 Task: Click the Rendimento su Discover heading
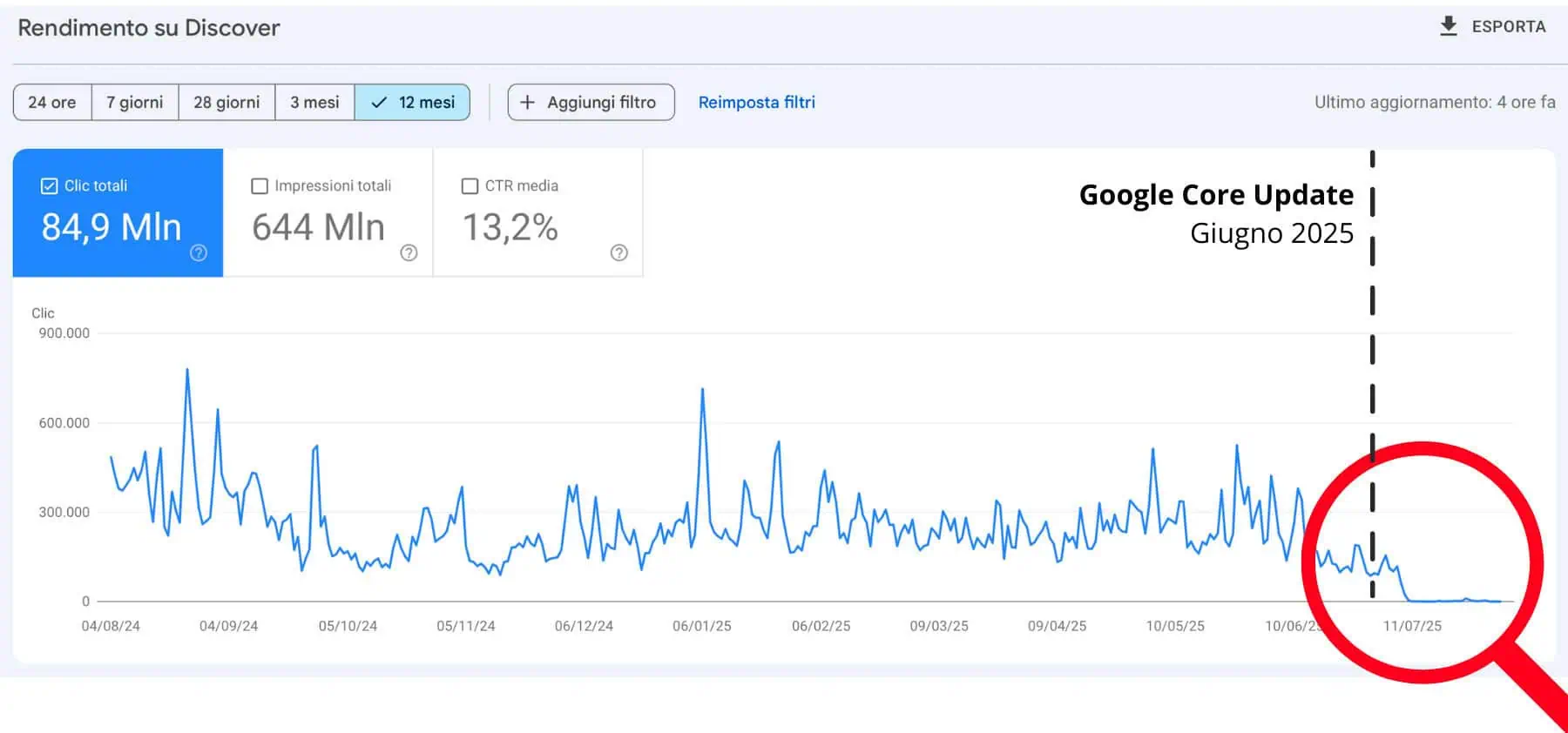149,28
